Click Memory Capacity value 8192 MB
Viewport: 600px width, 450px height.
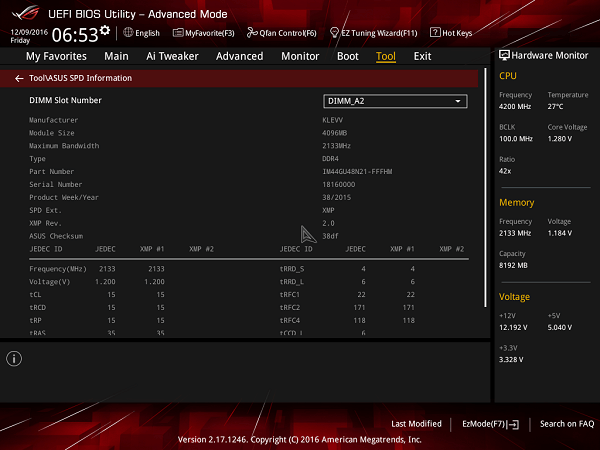pos(513,266)
